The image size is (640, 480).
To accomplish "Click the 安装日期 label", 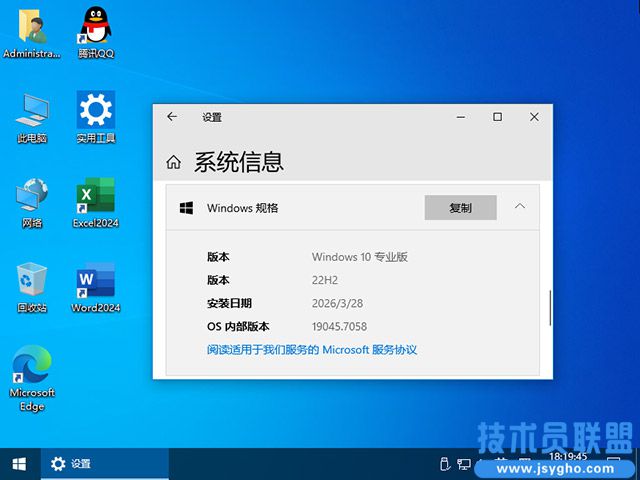I will [229, 303].
